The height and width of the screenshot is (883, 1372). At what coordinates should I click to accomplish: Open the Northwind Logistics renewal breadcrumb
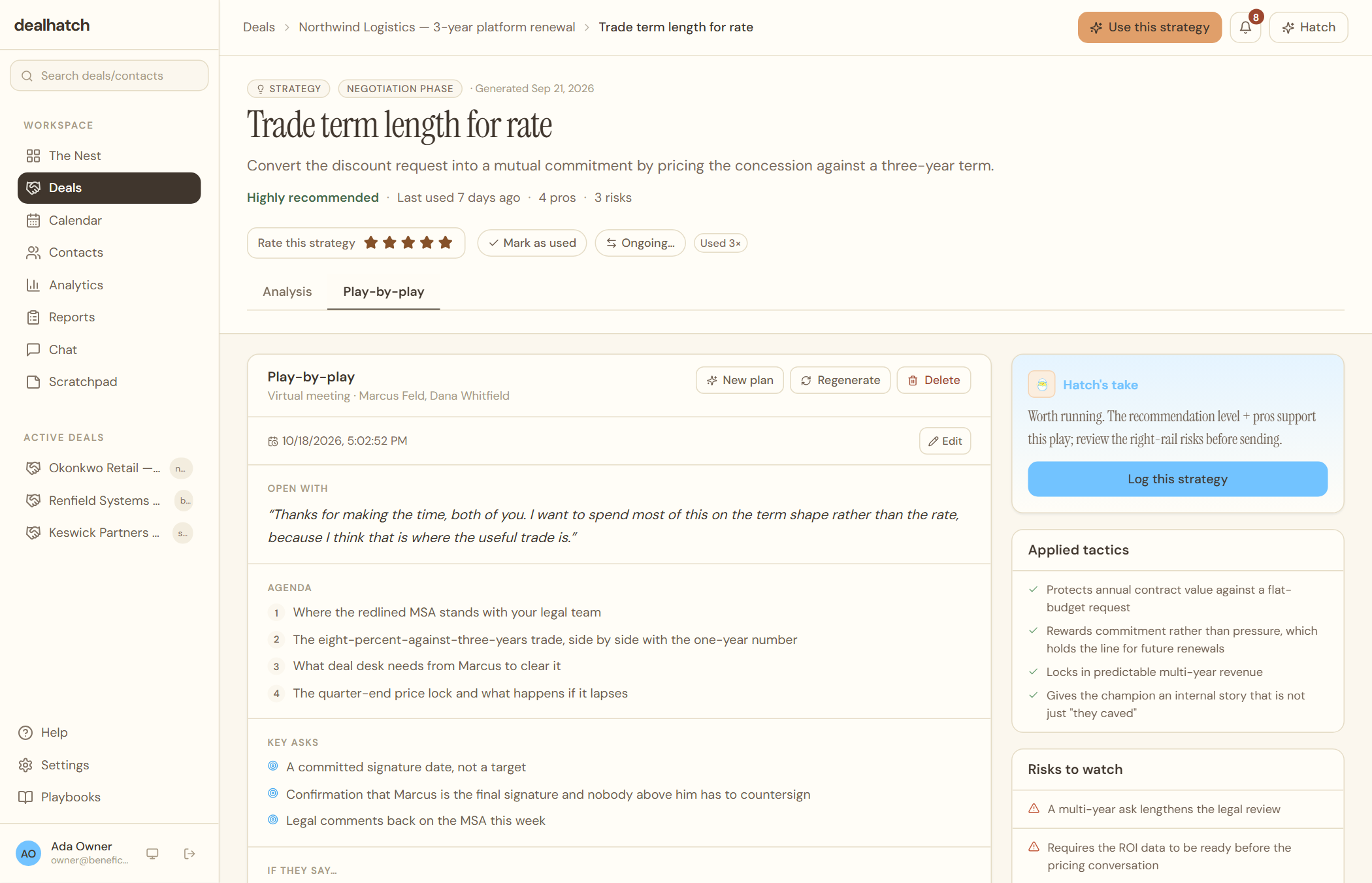pos(437,27)
